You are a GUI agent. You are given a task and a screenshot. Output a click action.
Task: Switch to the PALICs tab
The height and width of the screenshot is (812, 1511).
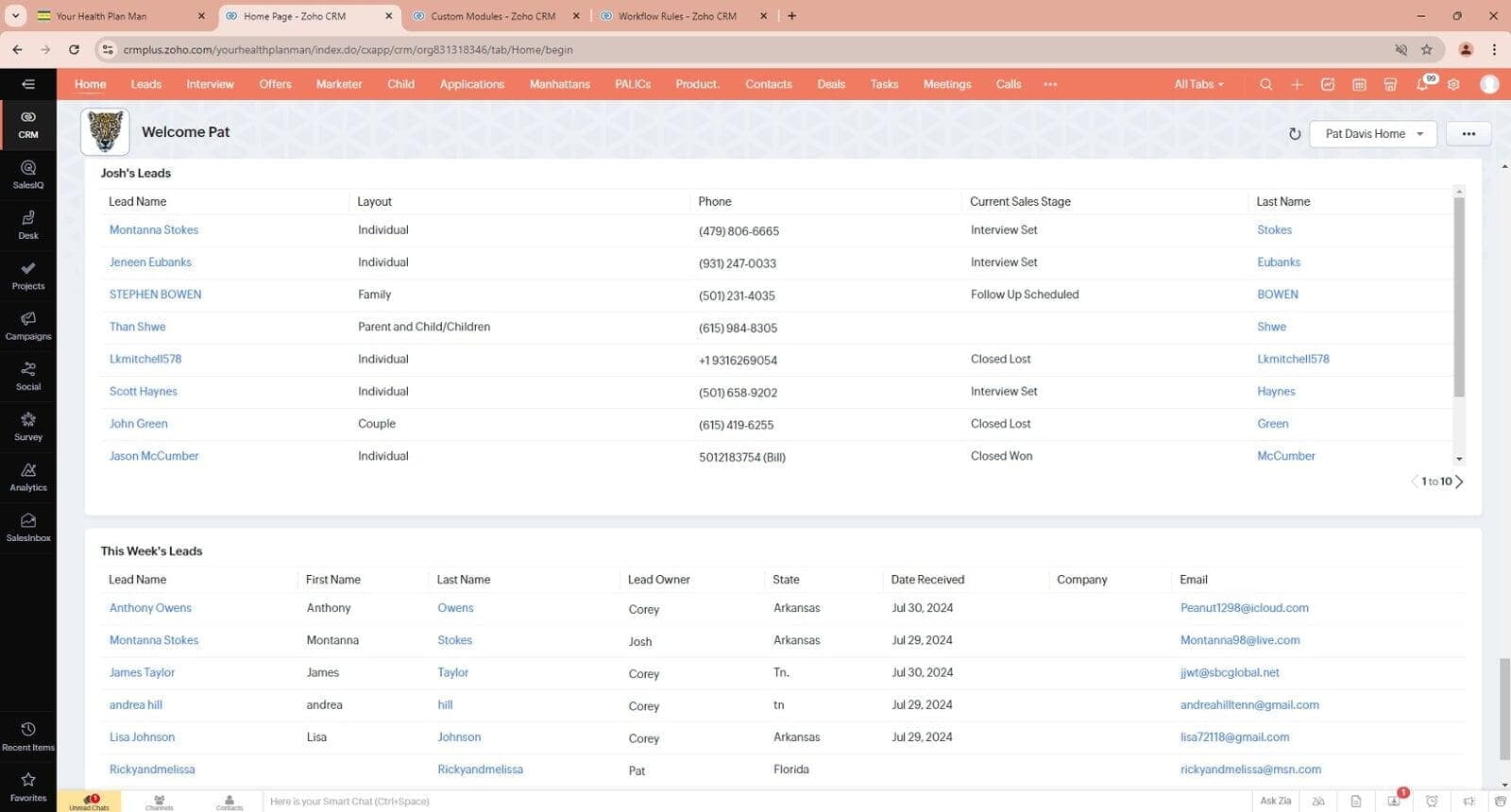[633, 84]
